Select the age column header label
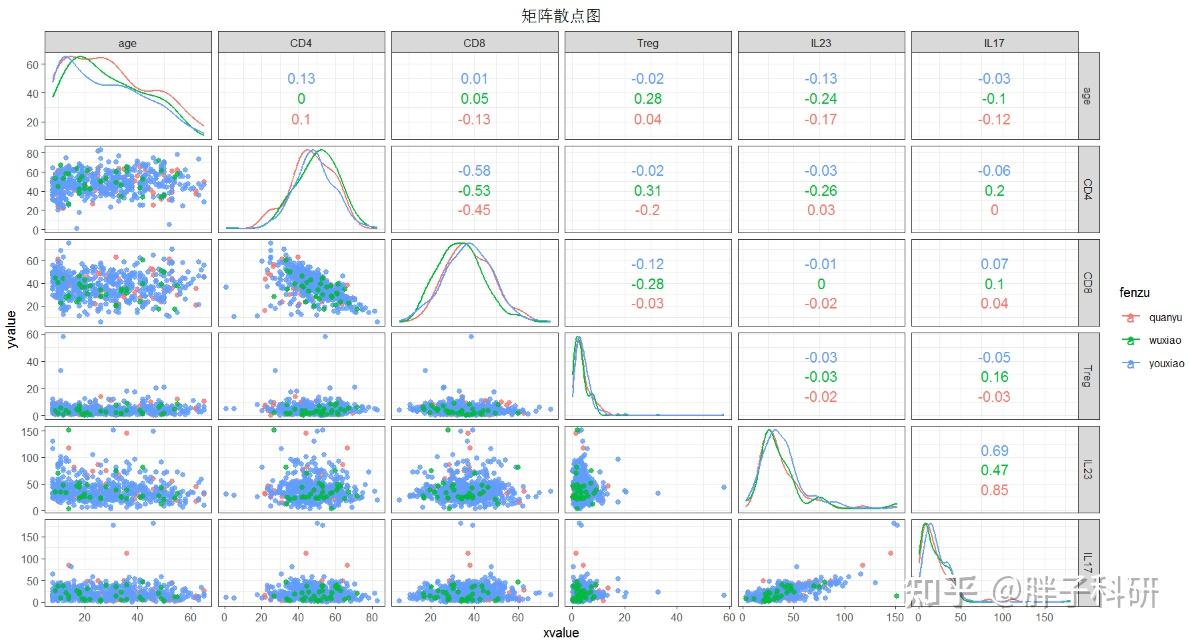The width and height of the screenshot is (1189, 640). click(x=126, y=42)
